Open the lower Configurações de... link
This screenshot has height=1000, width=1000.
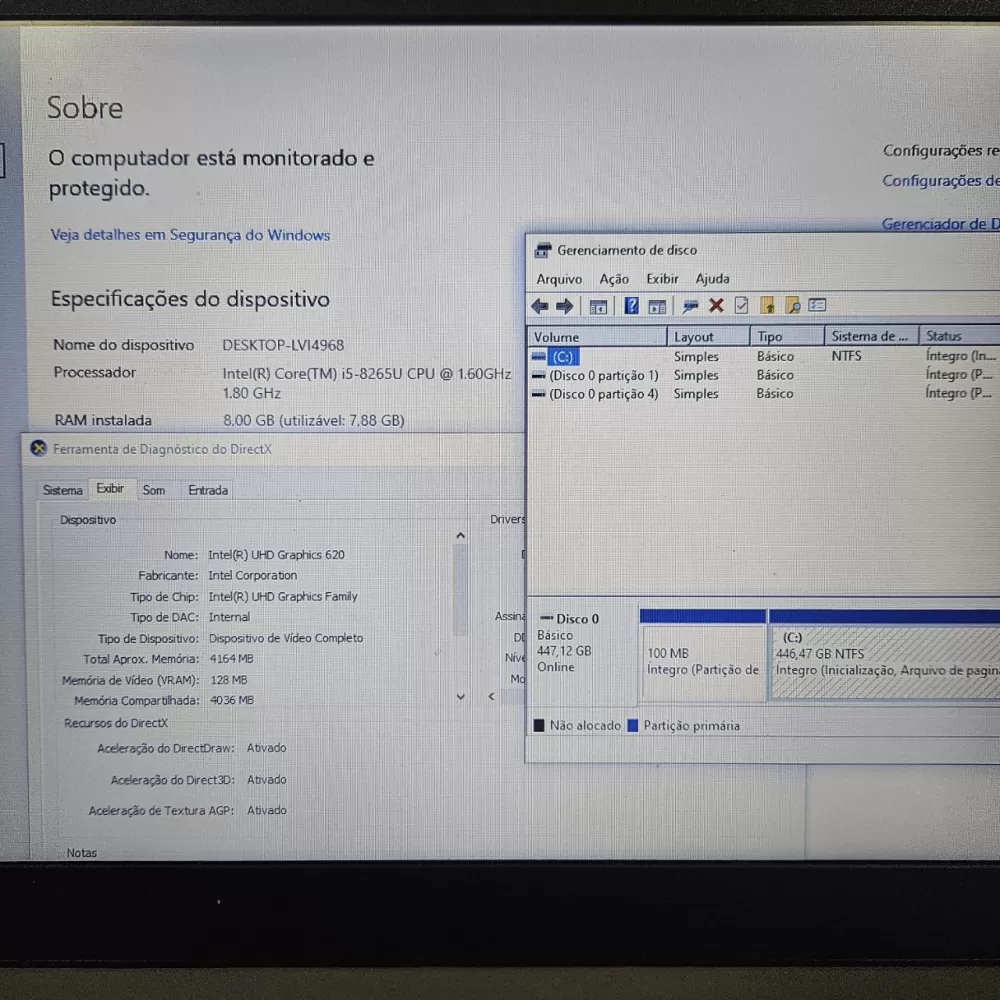pos(941,181)
